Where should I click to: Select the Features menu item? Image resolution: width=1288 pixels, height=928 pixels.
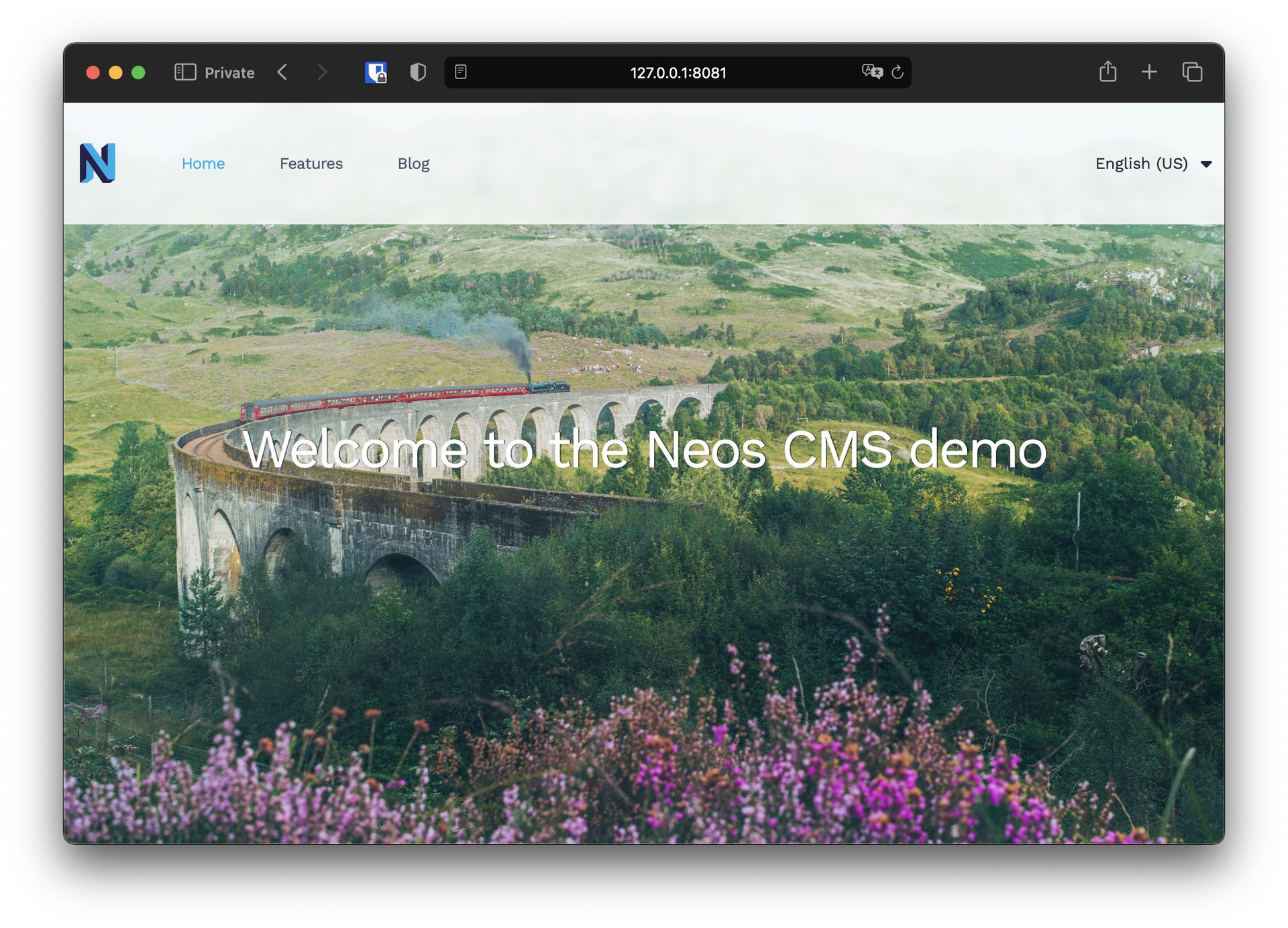click(311, 163)
